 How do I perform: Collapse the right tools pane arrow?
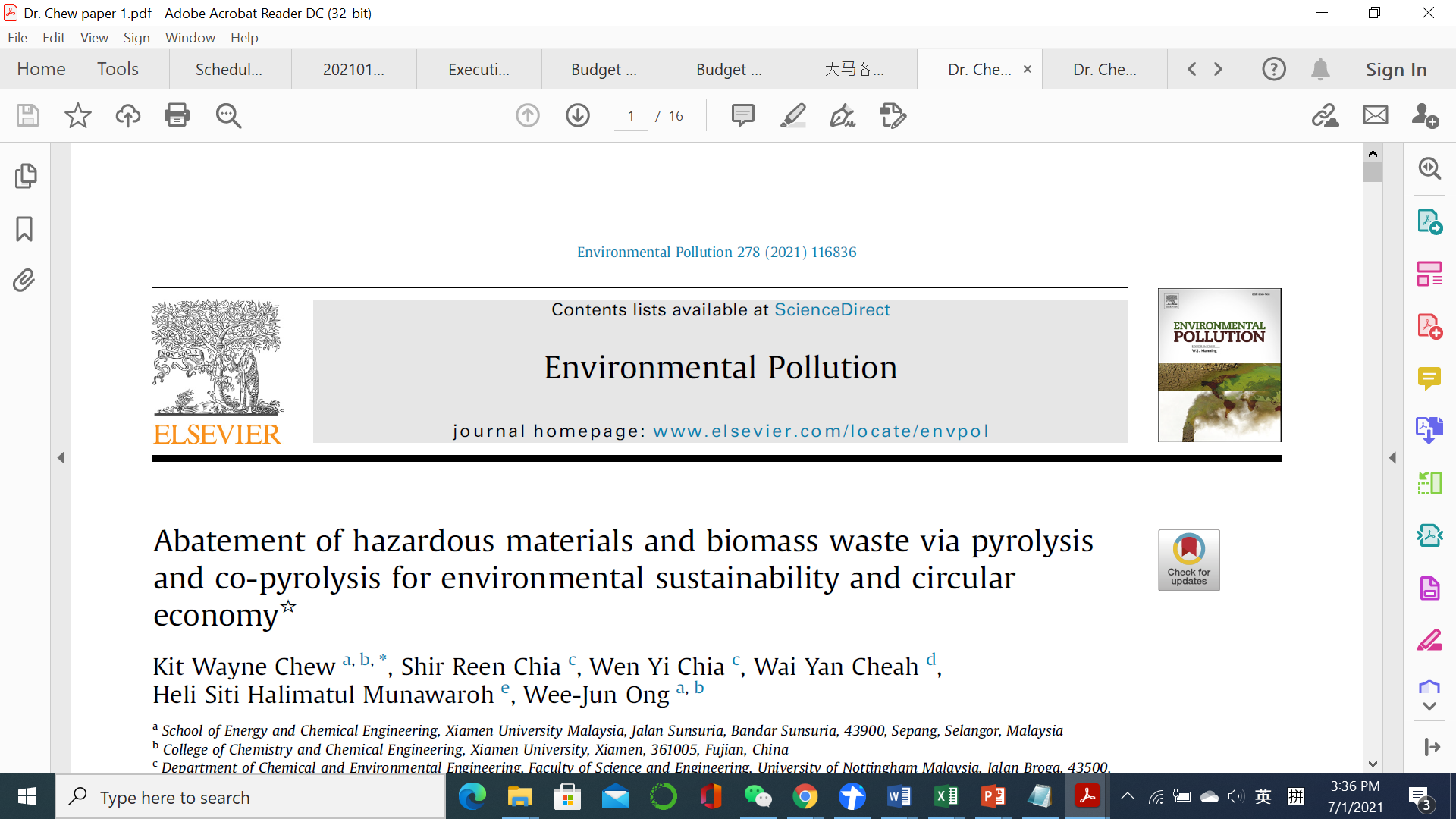[x=1392, y=457]
